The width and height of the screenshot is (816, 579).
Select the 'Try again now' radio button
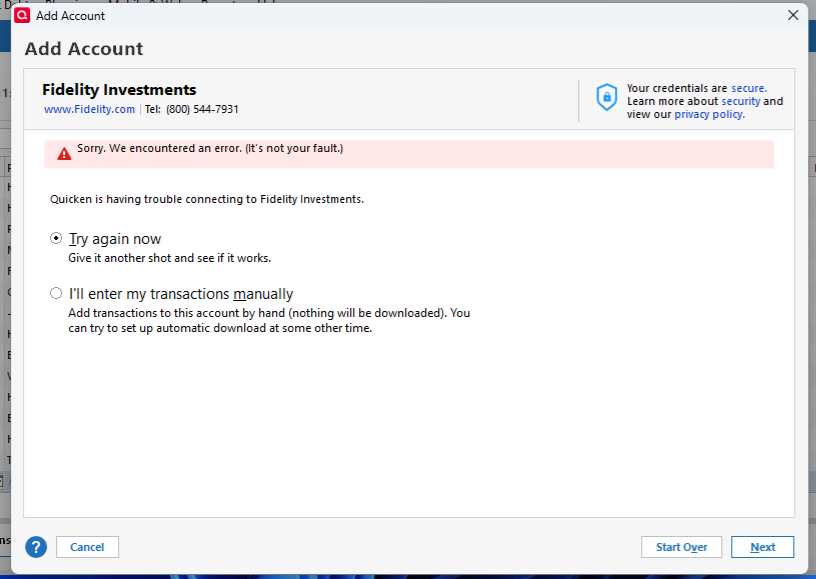(x=56, y=238)
